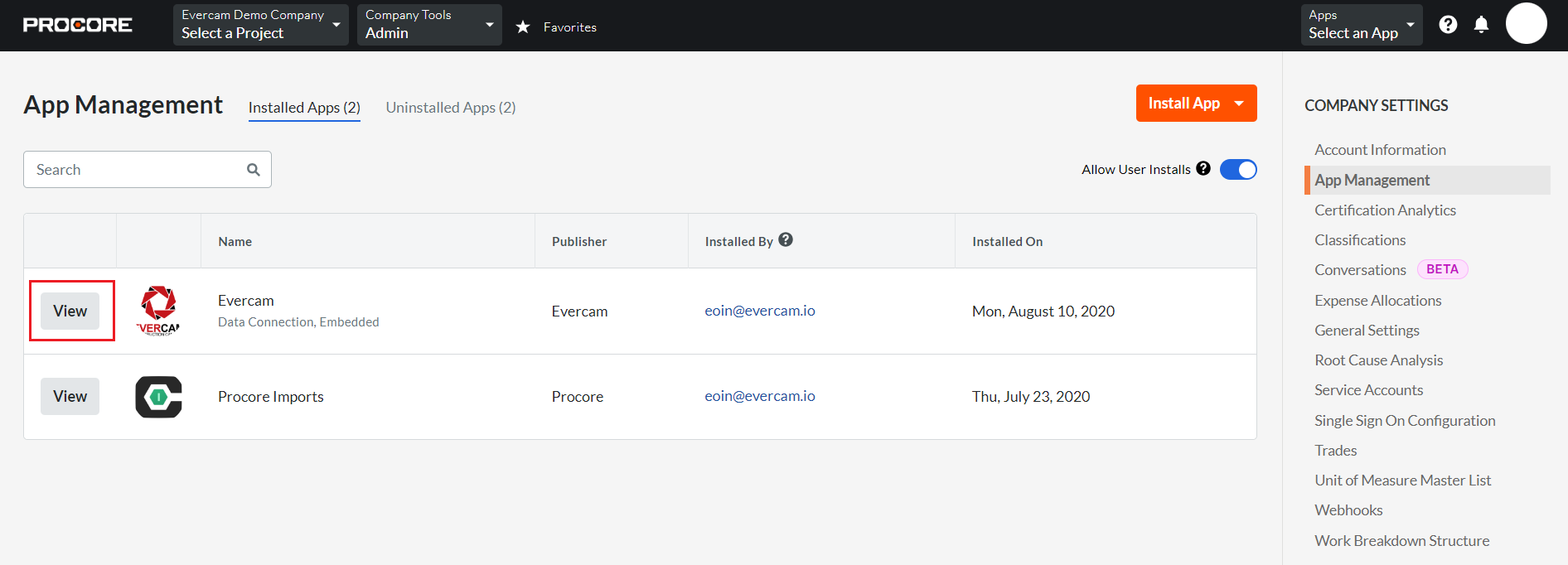Open General Settings
The height and width of the screenshot is (565, 1568).
click(x=1367, y=331)
